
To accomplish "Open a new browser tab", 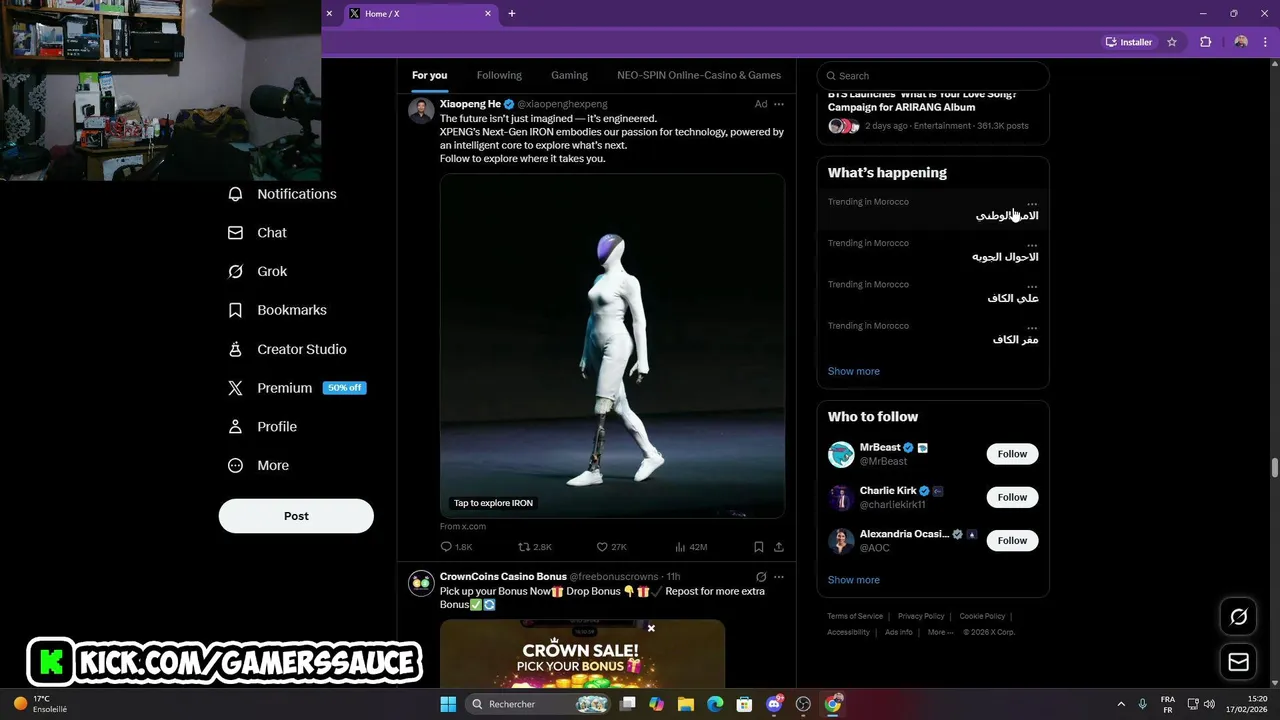I will (512, 14).
